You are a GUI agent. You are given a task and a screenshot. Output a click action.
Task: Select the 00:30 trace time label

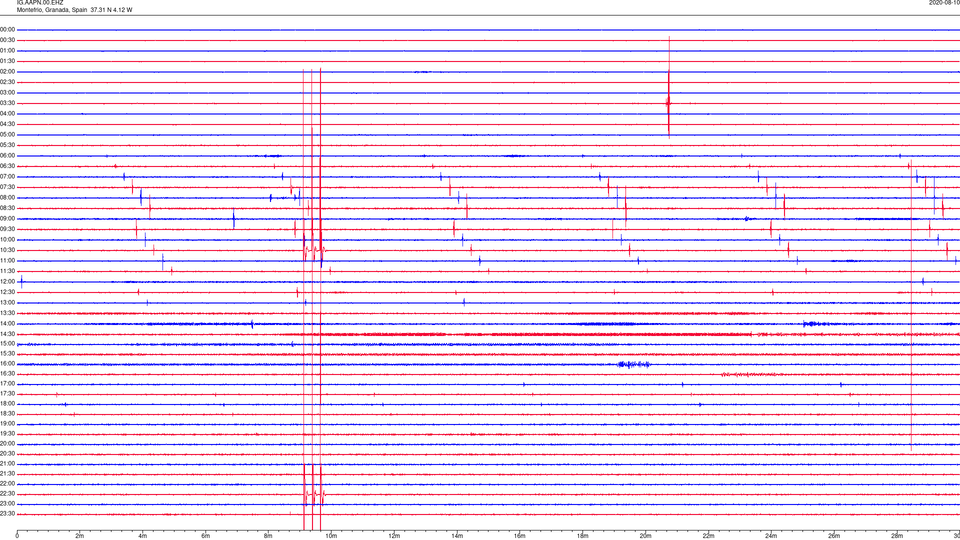pyautogui.click(x=7, y=40)
